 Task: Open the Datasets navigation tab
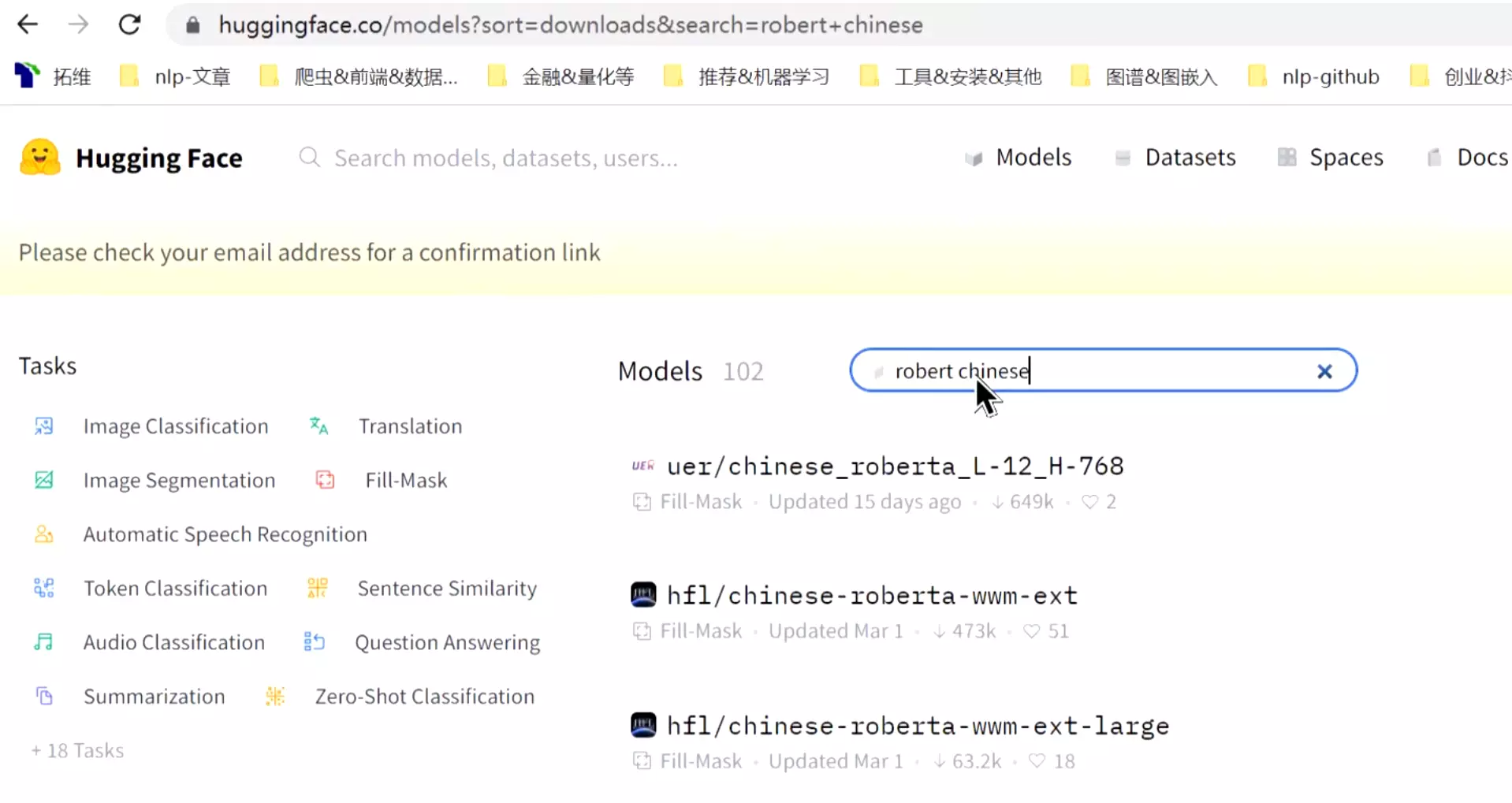click(1175, 158)
